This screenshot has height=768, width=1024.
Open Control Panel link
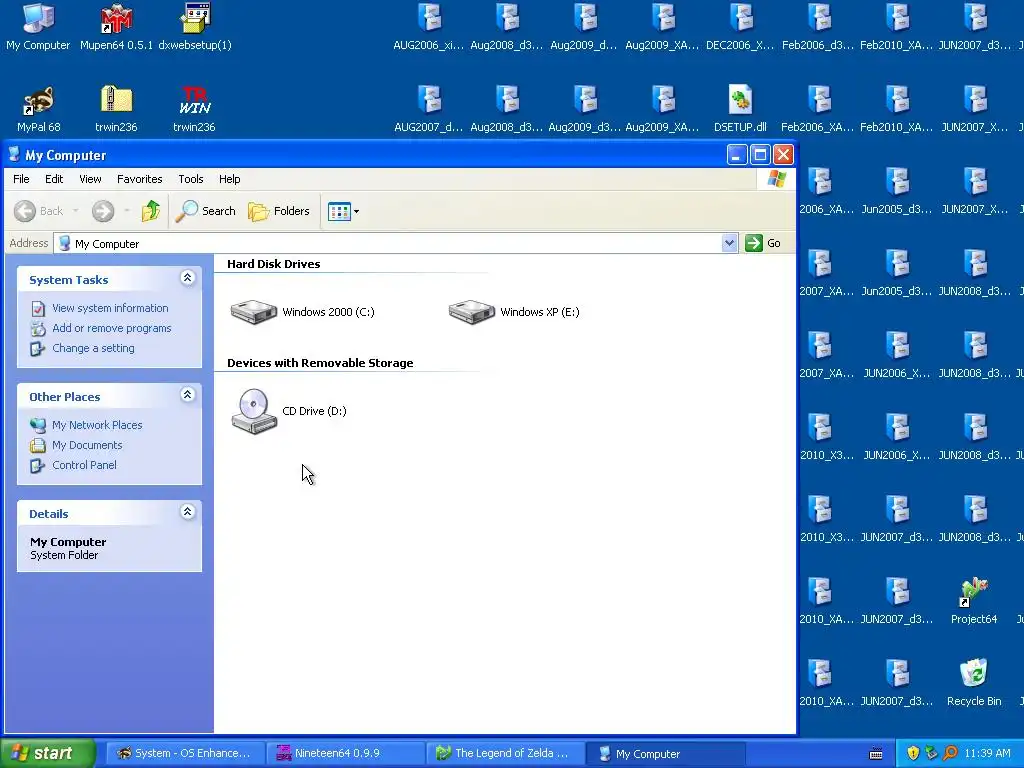[84, 466]
